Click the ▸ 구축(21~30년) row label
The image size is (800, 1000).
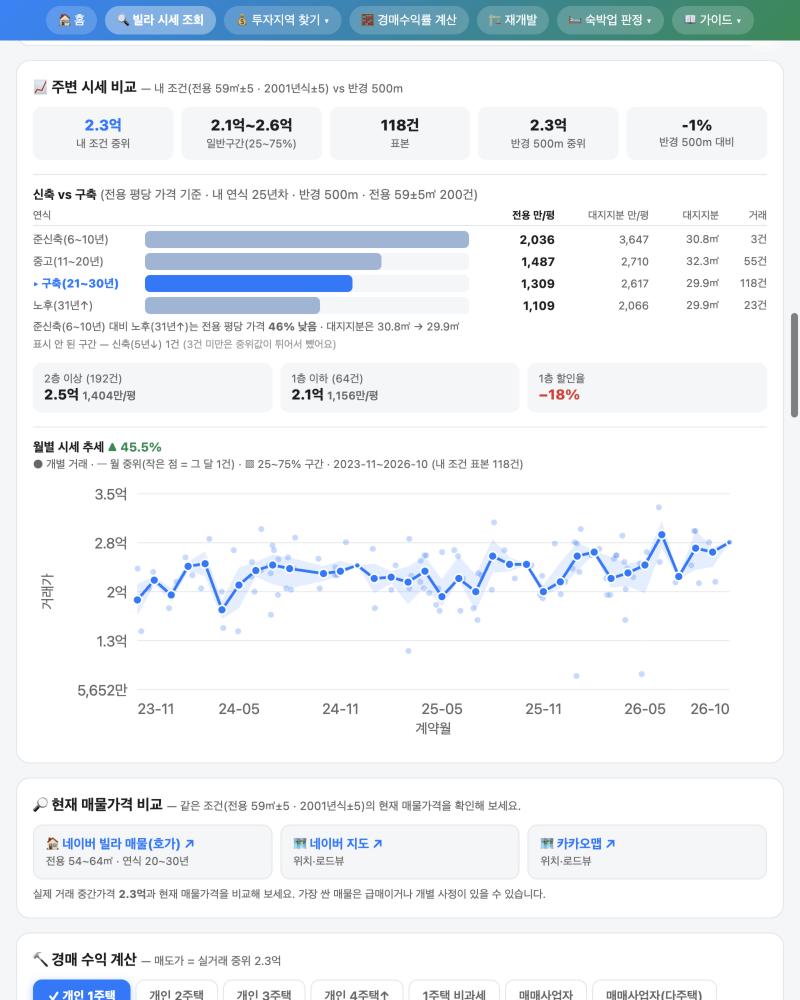[x=76, y=283]
